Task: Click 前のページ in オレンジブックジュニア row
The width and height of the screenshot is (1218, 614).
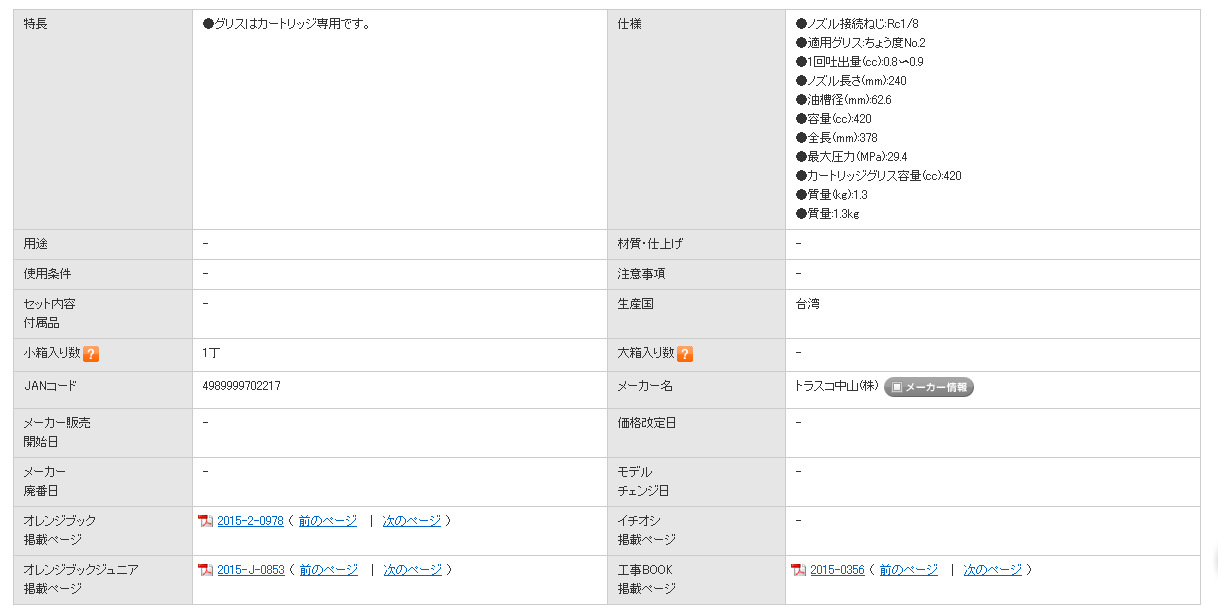Action: [328, 570]
